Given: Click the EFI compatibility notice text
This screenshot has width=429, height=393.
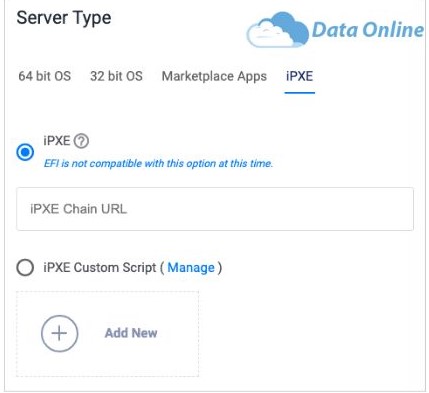Looking at the screenshot, I should tap(158, 163).
